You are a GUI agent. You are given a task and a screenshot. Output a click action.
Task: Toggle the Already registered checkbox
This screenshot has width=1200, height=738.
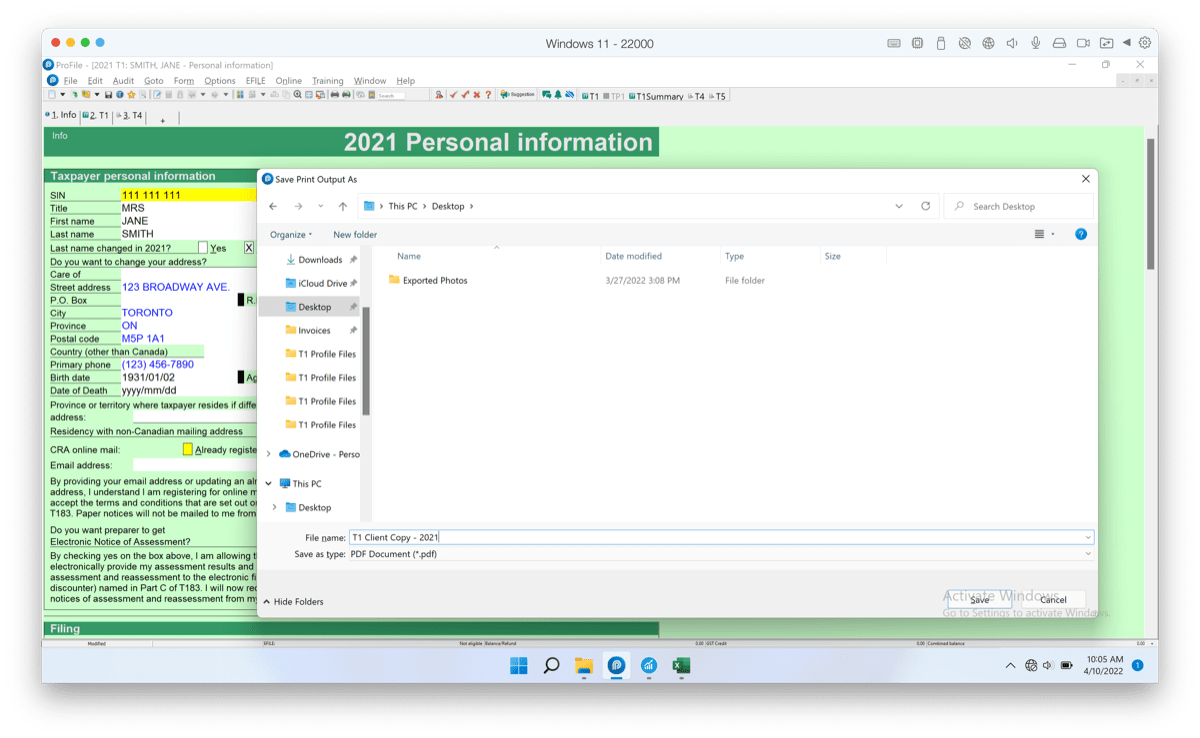click(187, 450)
